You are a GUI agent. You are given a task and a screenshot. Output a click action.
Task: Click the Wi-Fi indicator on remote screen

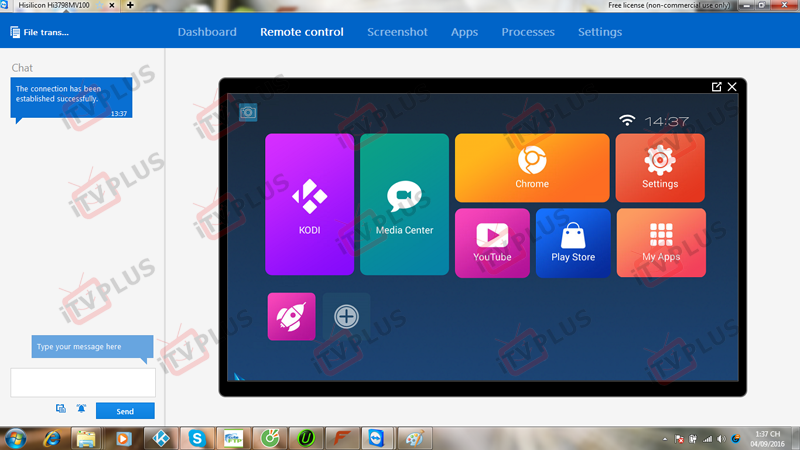(x=627, y=120)
